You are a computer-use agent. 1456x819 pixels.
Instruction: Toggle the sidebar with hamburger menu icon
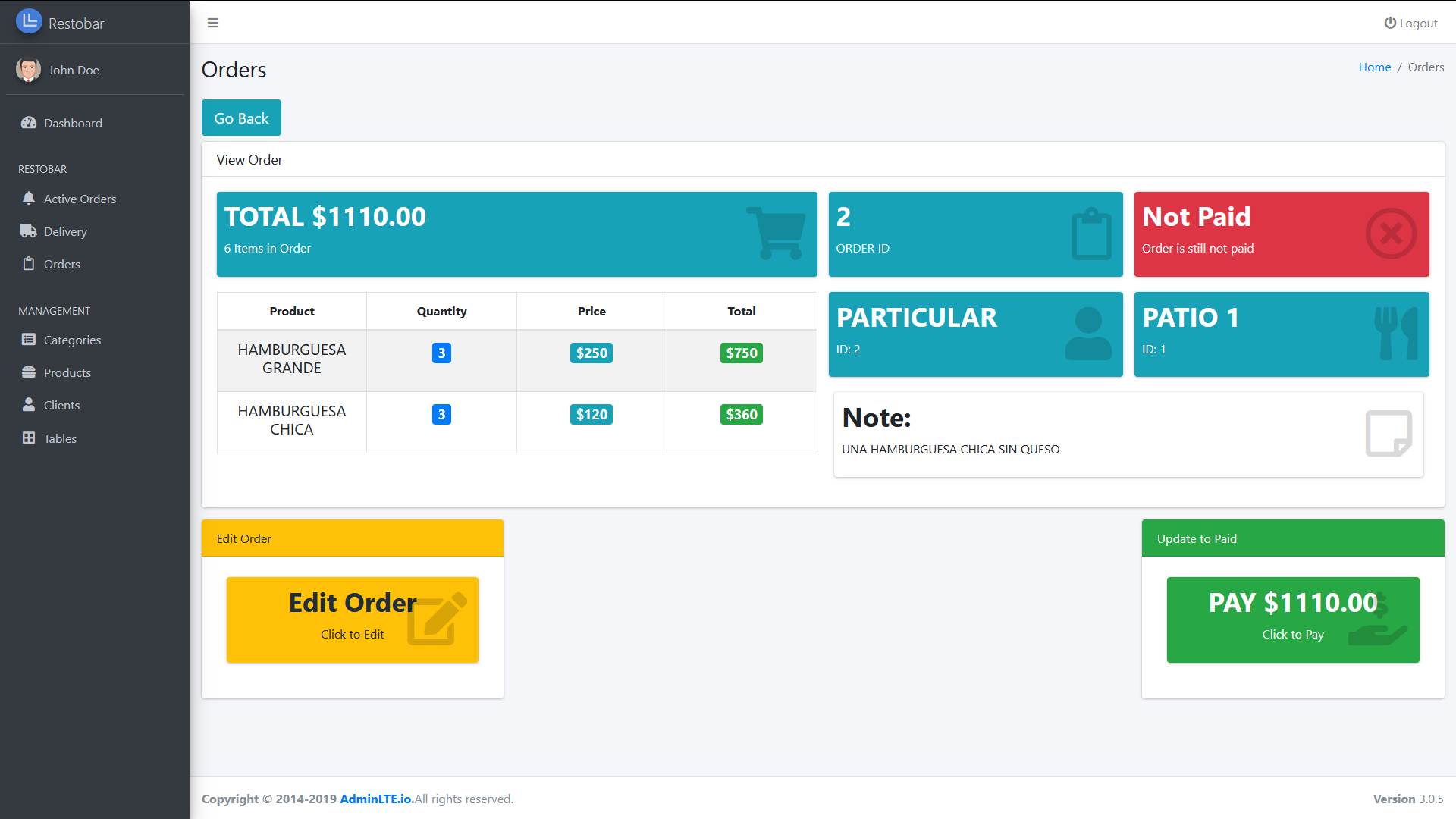coord(213,23)
